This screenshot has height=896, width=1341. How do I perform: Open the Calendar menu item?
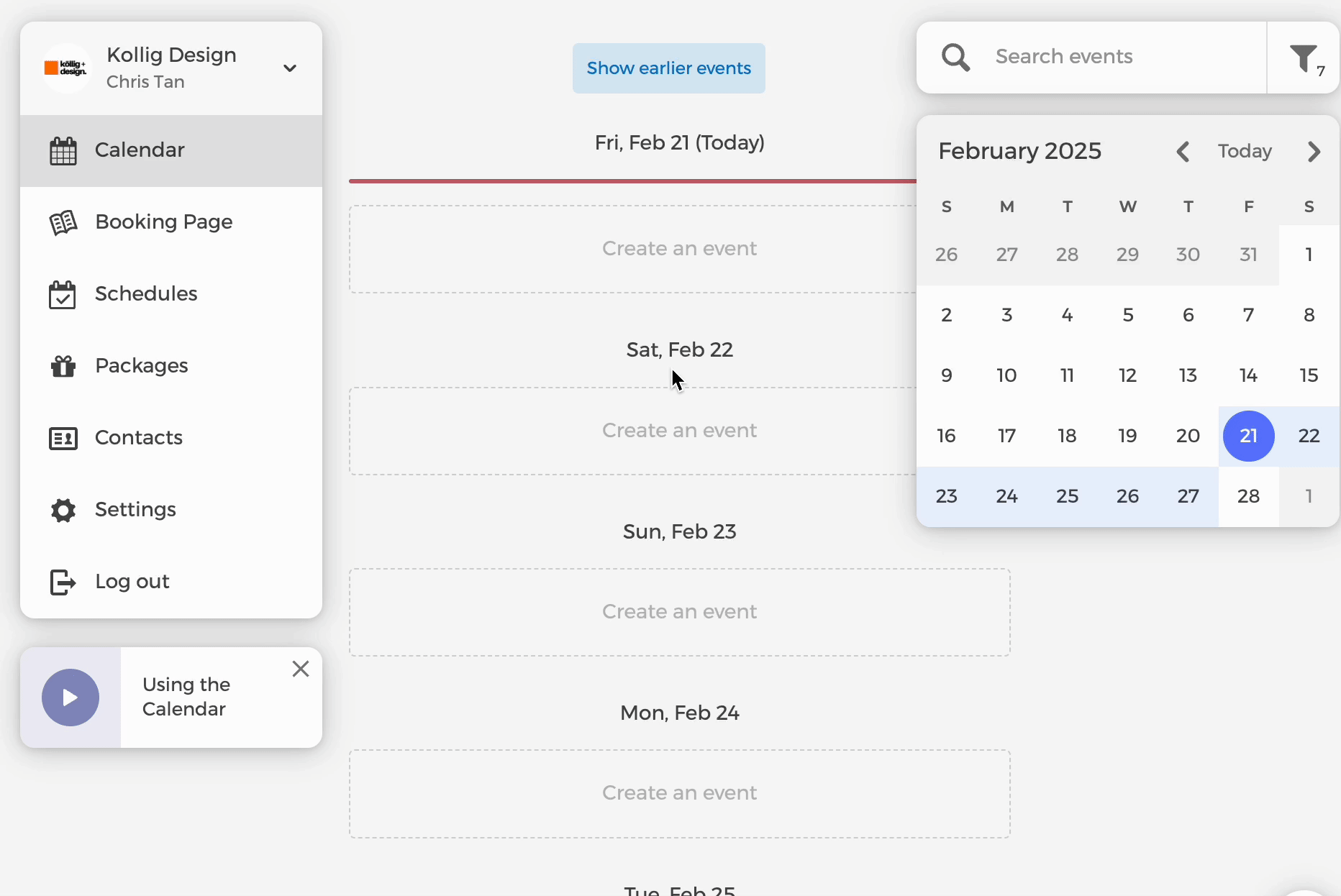(171, 151)
